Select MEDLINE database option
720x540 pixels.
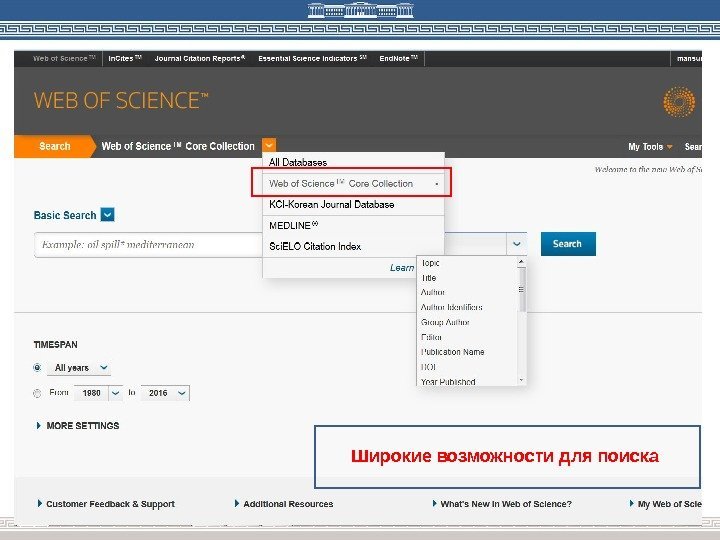pos(353,225)
